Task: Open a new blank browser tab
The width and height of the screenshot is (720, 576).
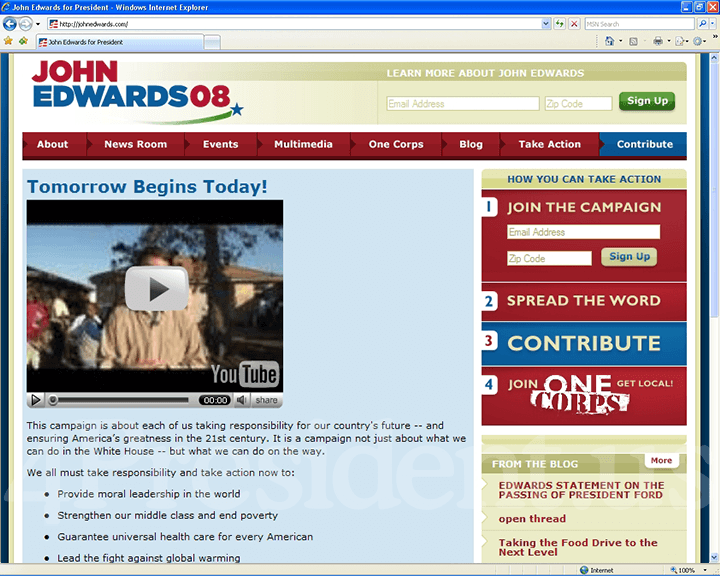Action: (x=212, y=43)
